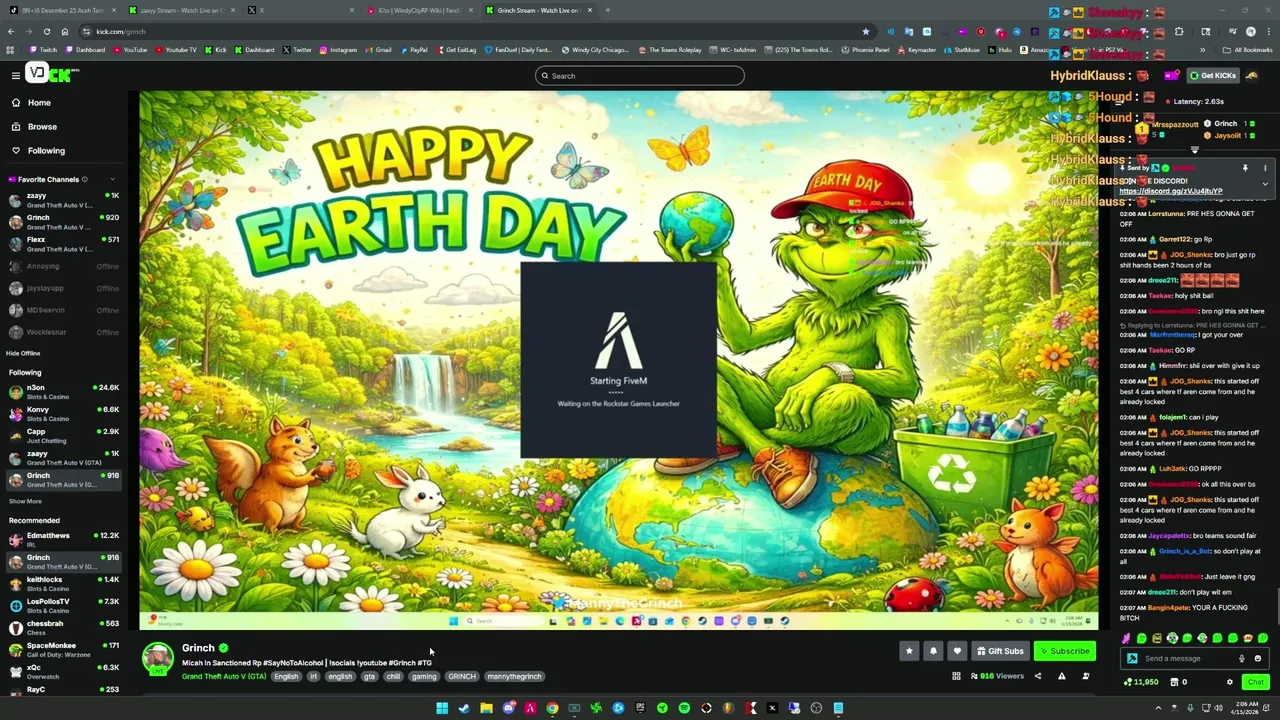Screen dimensions: 1280x720
Task: Open Spotify from the taskbar
Action: [x=684, y=708]
